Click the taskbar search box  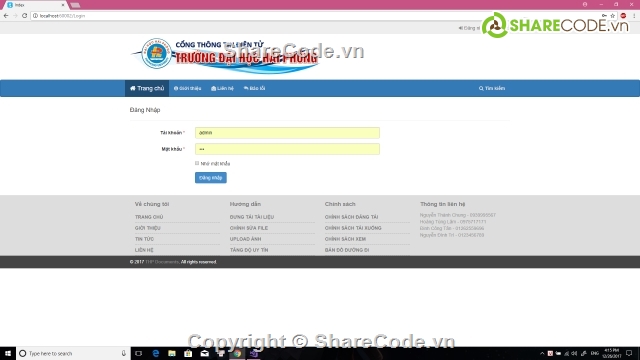pos(73,353)
